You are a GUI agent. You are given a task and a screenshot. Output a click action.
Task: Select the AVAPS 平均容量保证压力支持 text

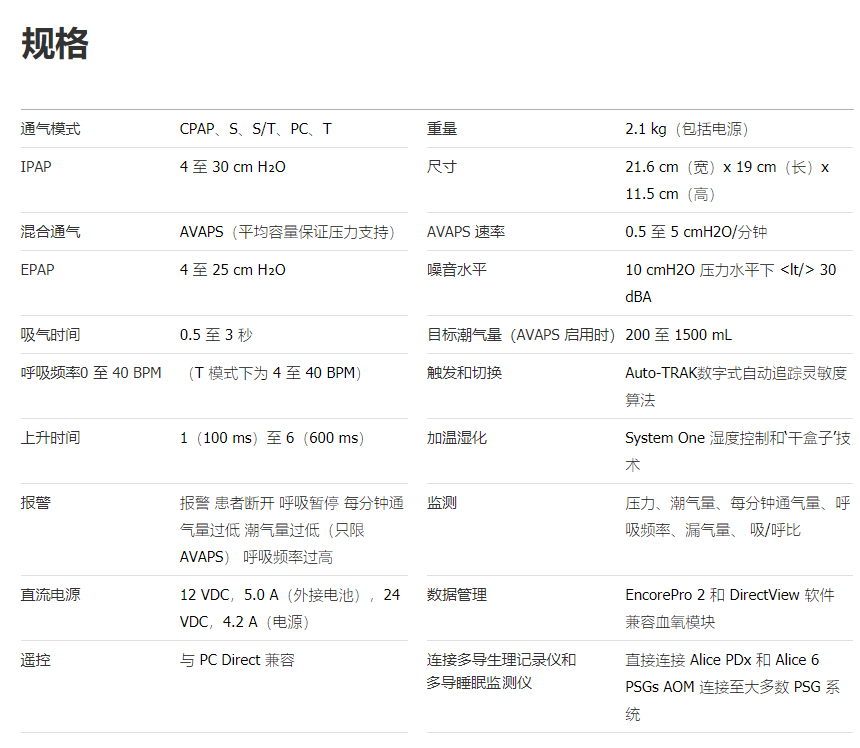[x=288, y=232]
